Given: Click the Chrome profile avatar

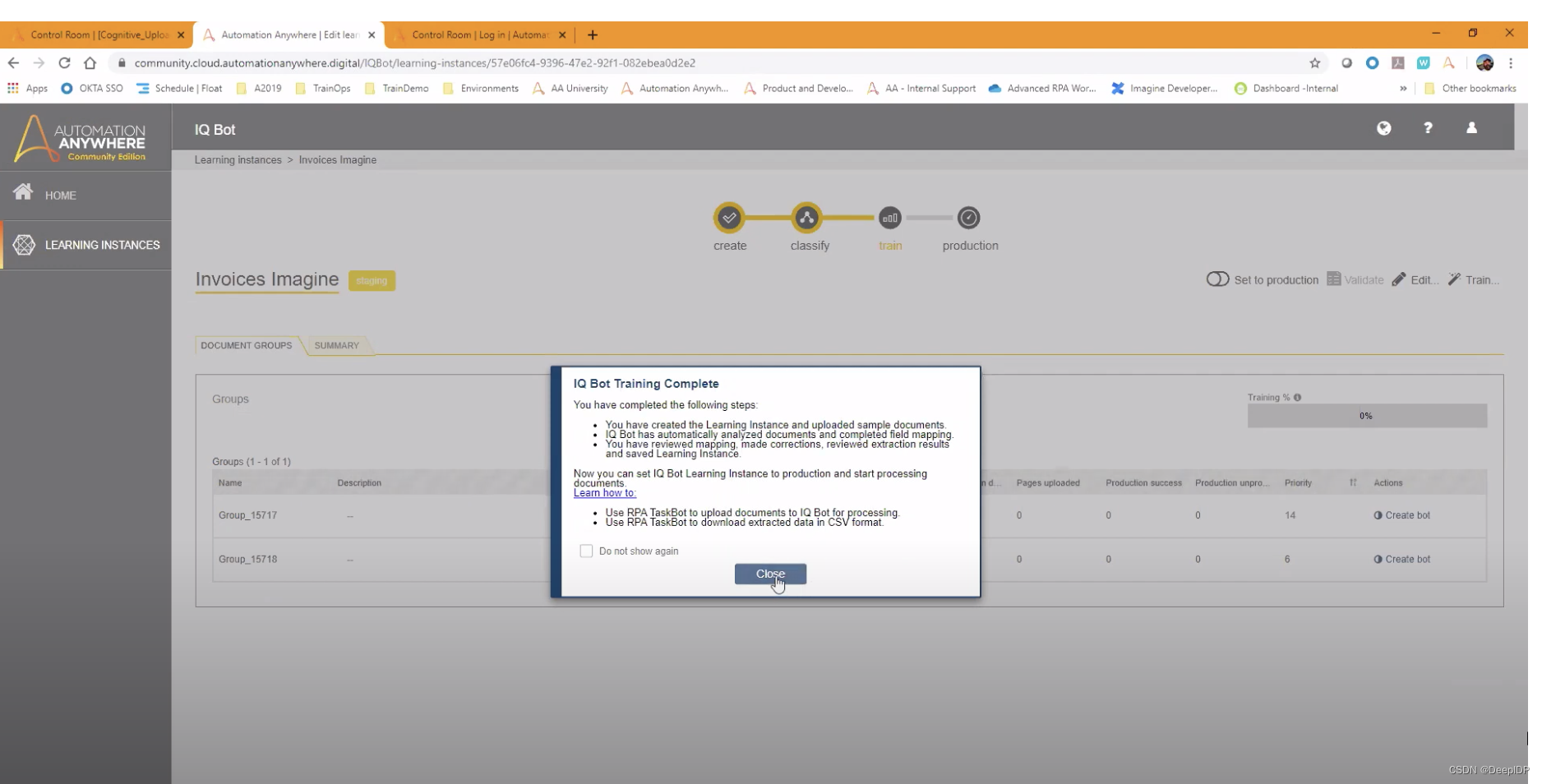Looking at the screenshot, I should (x=1484, y=62).
